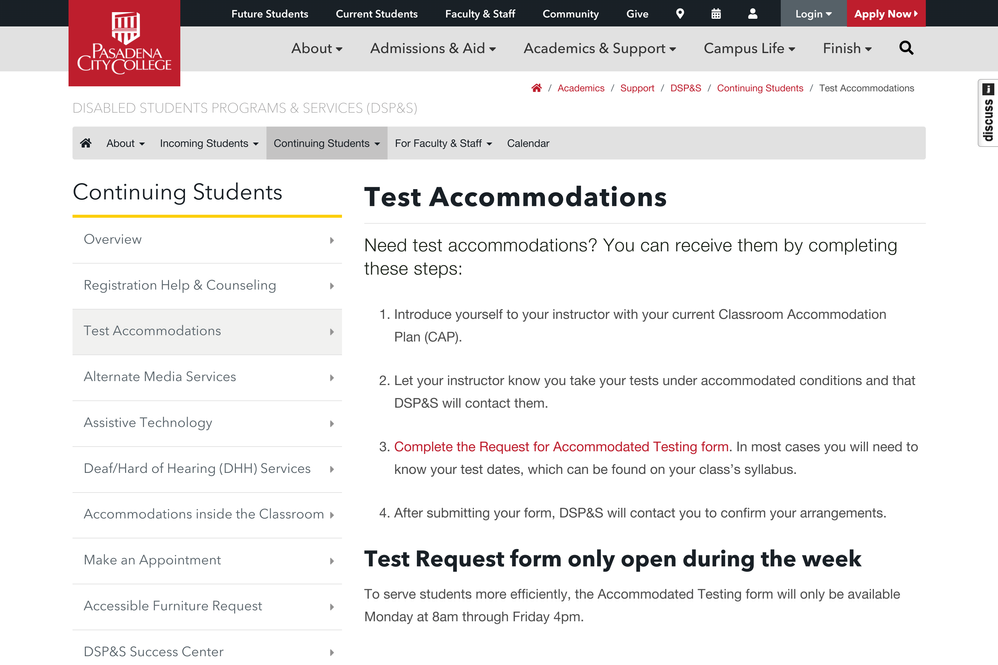
Task: Click the person directory icon
Action: pos(752,14)
